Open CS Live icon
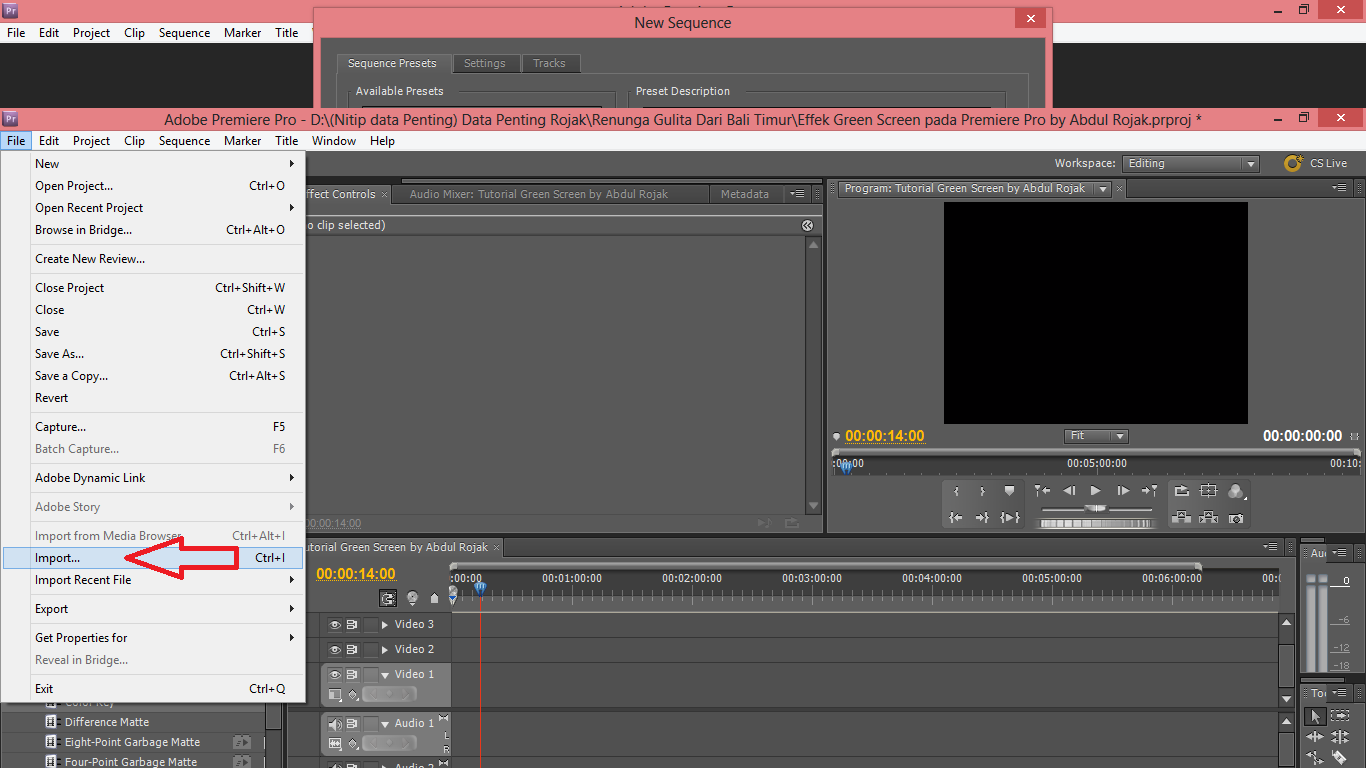 pos(1294,163)
